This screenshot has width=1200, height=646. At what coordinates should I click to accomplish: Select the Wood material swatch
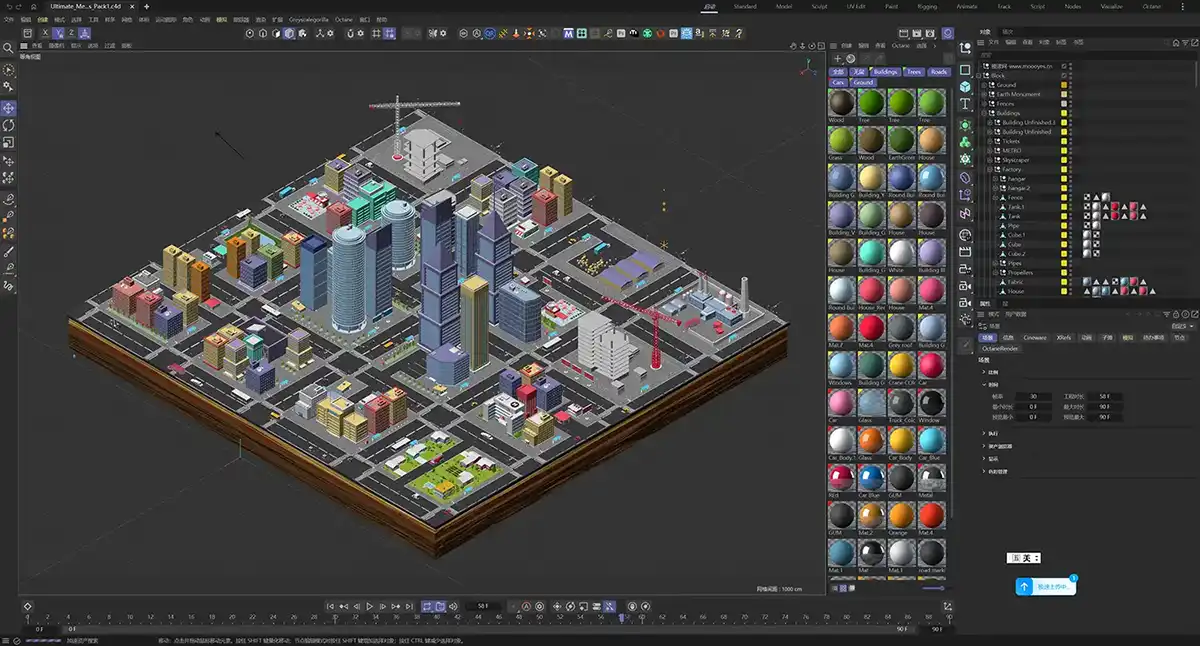pos(842,103)
